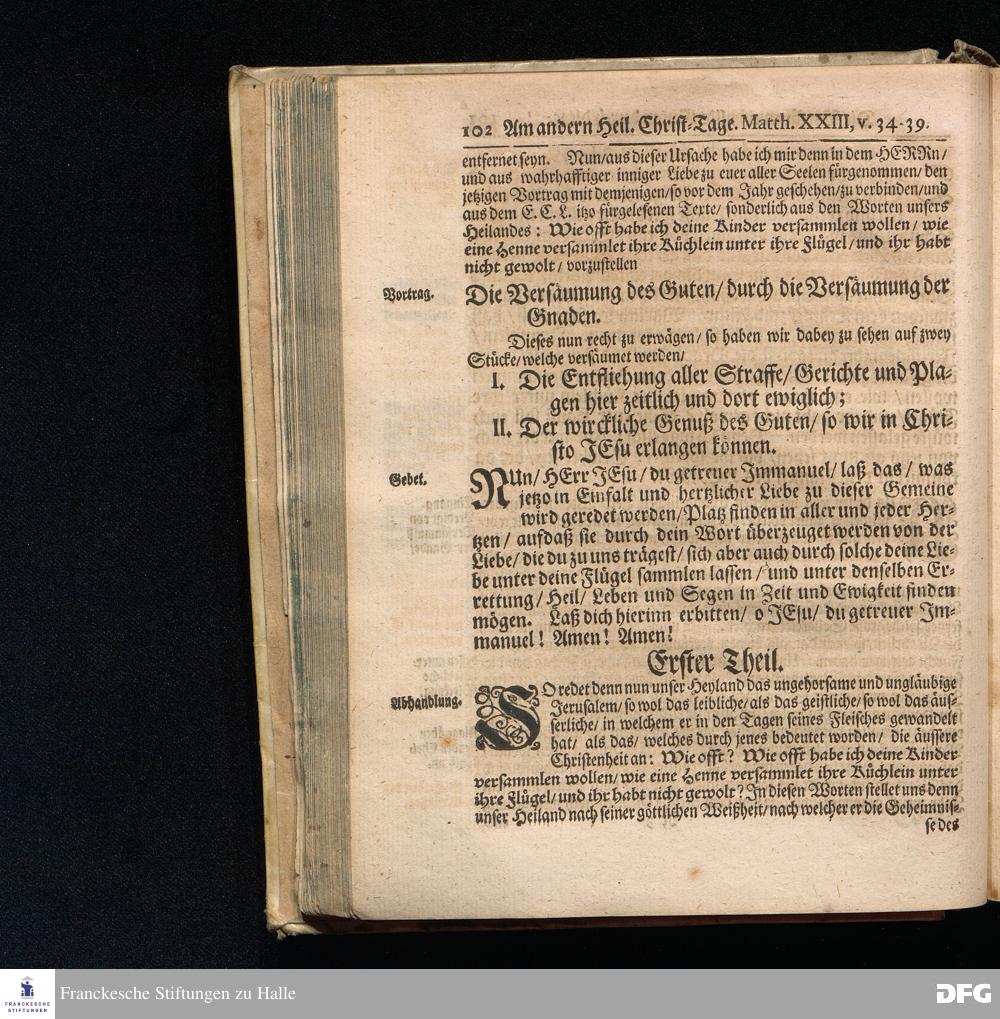Click point II. Der wirckliche Genuß des Guten
The width and height of the screenshot is (1000, 1019).
tap(720, 432)
